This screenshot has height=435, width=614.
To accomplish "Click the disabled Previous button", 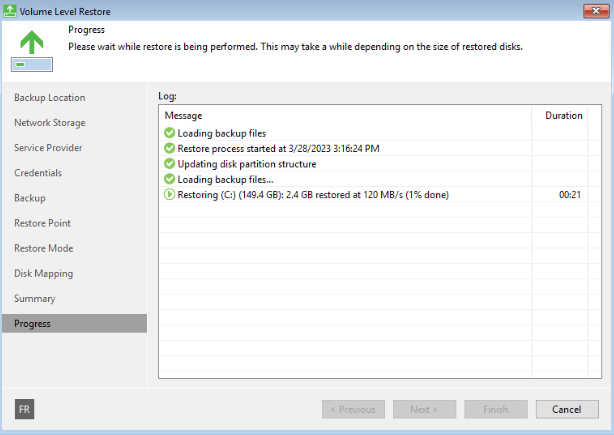I will pyautogui.click(x=353, y=409).
